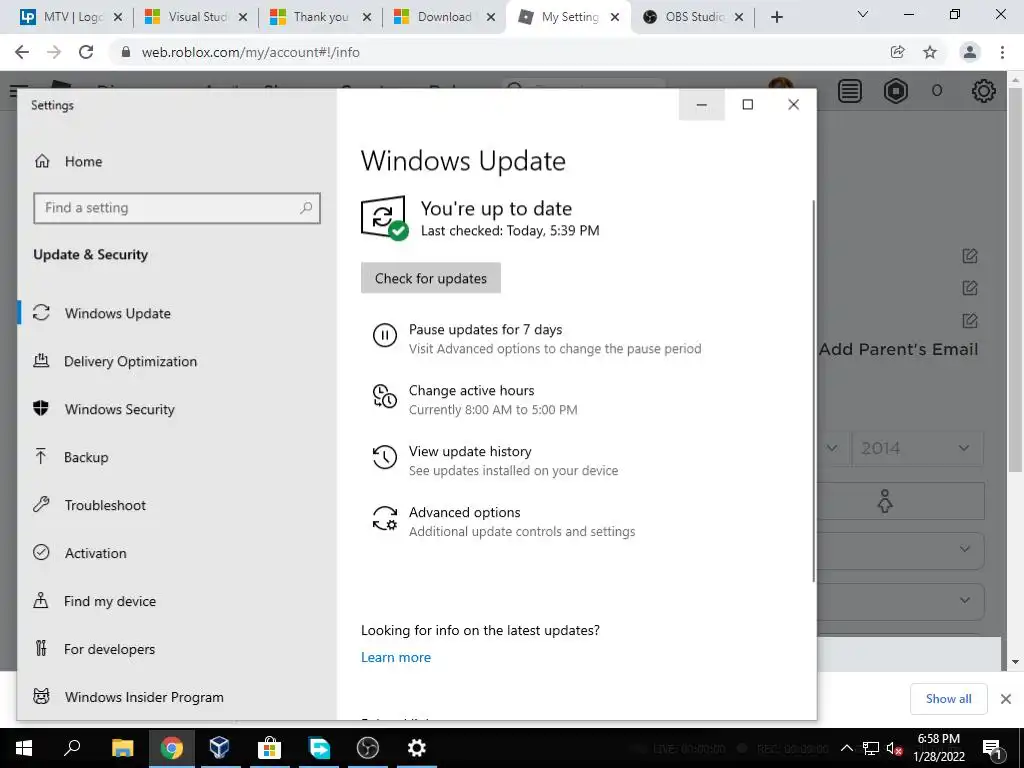
Task: Click the Find a setting search box
Action: click(176, 208)
